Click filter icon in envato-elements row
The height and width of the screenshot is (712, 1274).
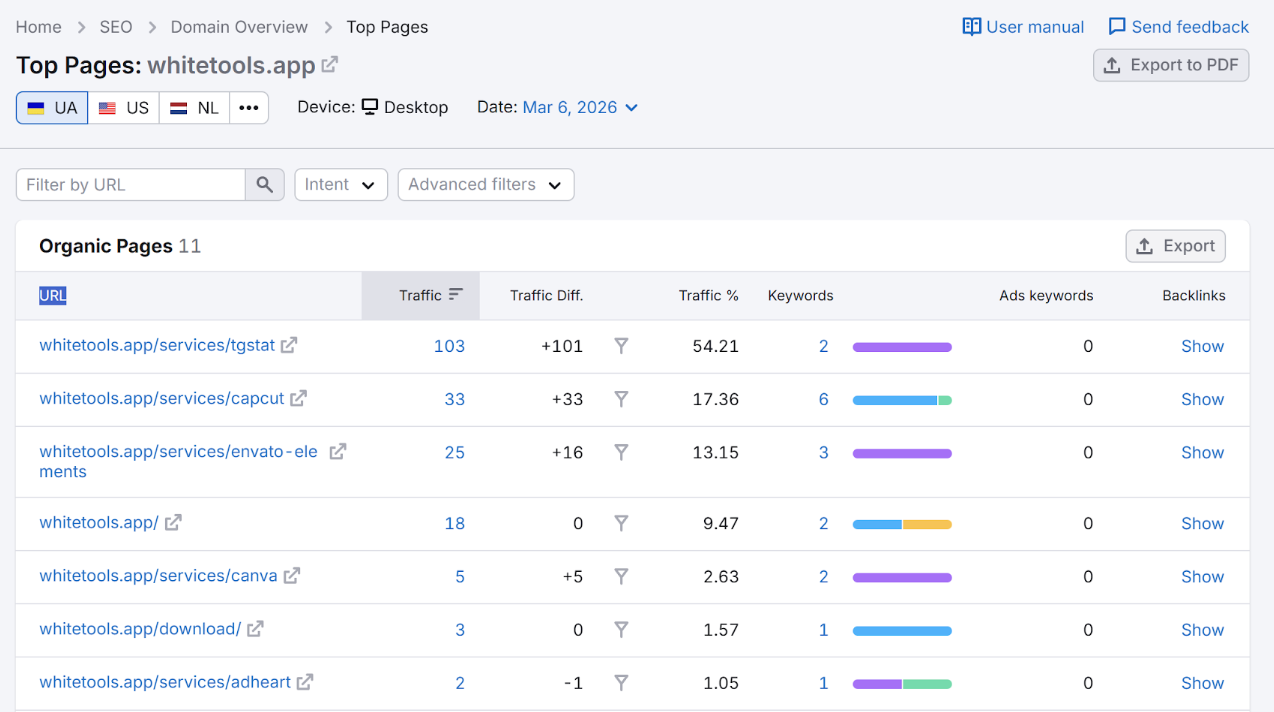tap(621, 452)
